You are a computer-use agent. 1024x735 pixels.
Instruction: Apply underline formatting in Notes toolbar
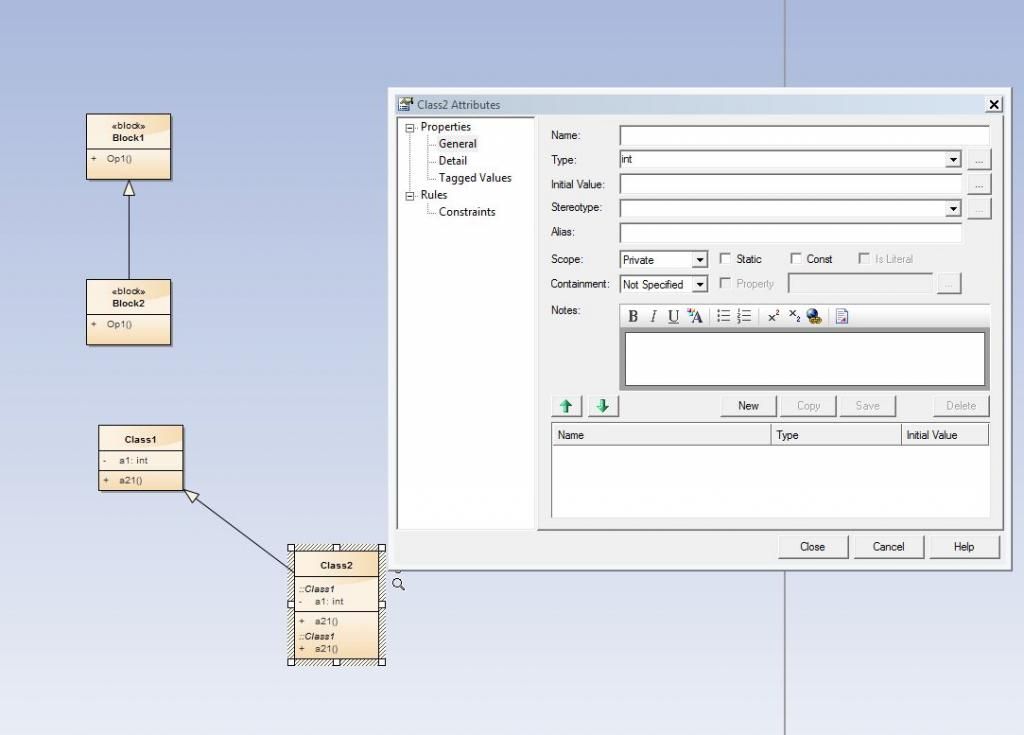pos(673,316)
